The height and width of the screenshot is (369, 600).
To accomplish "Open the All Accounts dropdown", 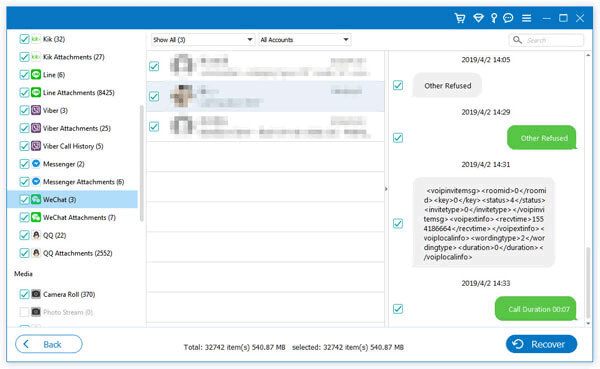I will tap(305, 40).
